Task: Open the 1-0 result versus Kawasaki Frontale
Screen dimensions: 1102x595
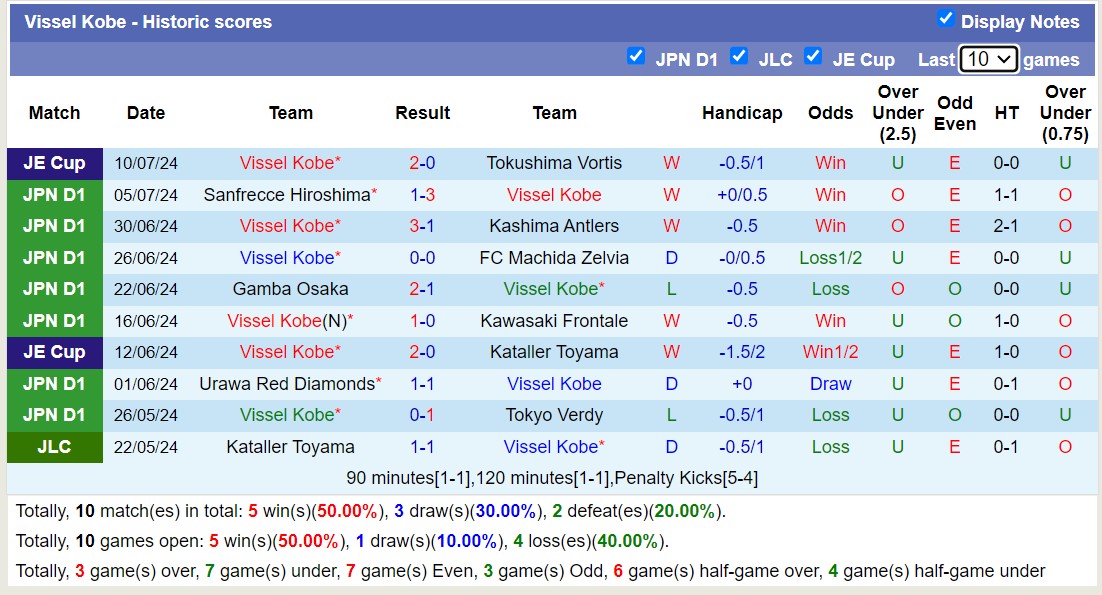Action: click(422, 321)
